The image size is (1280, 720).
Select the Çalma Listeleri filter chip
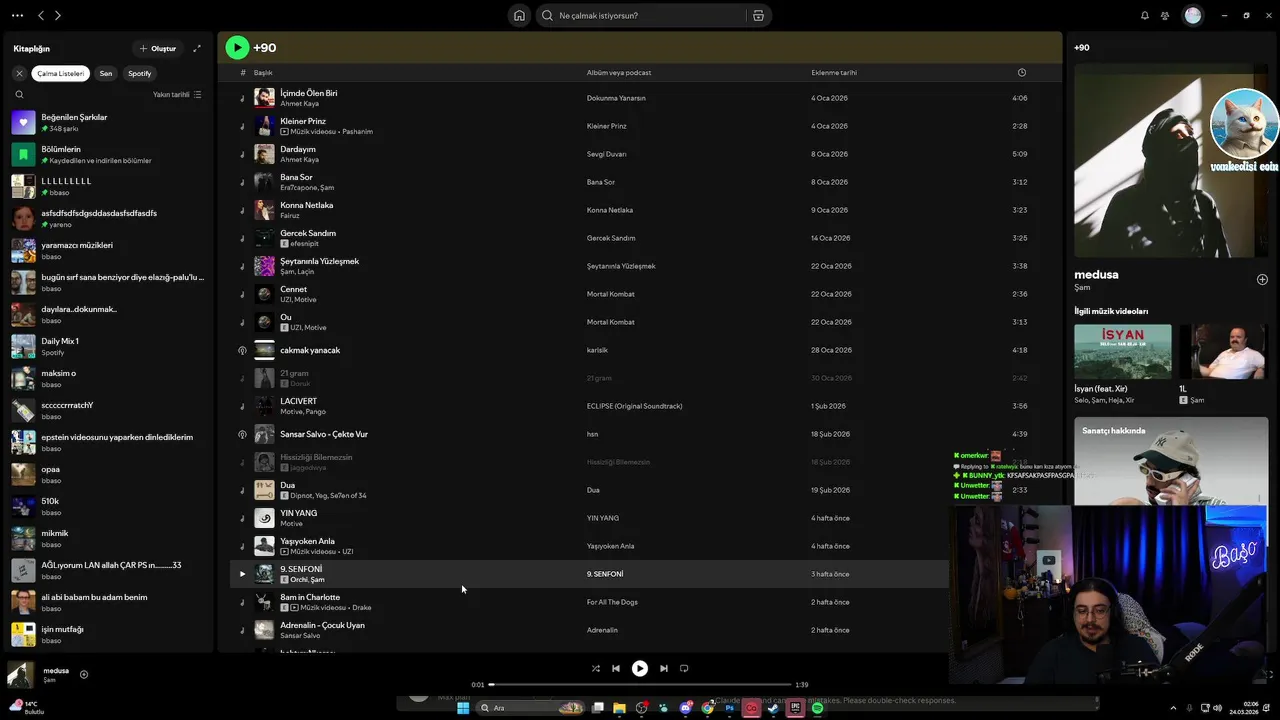61,73
